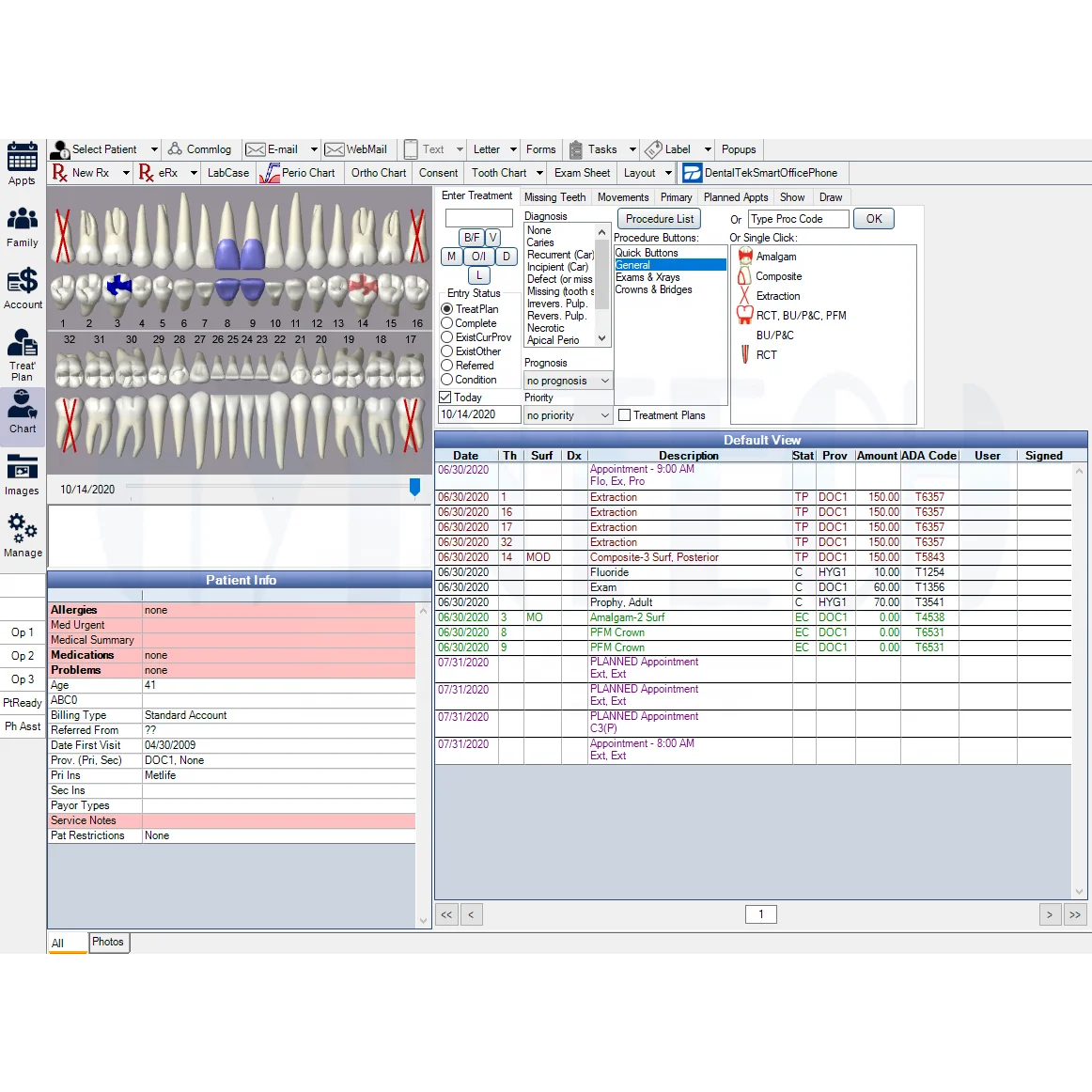Screen dimensions: 1092x1092
Task: Open the Images module
Action: (23, 475)
